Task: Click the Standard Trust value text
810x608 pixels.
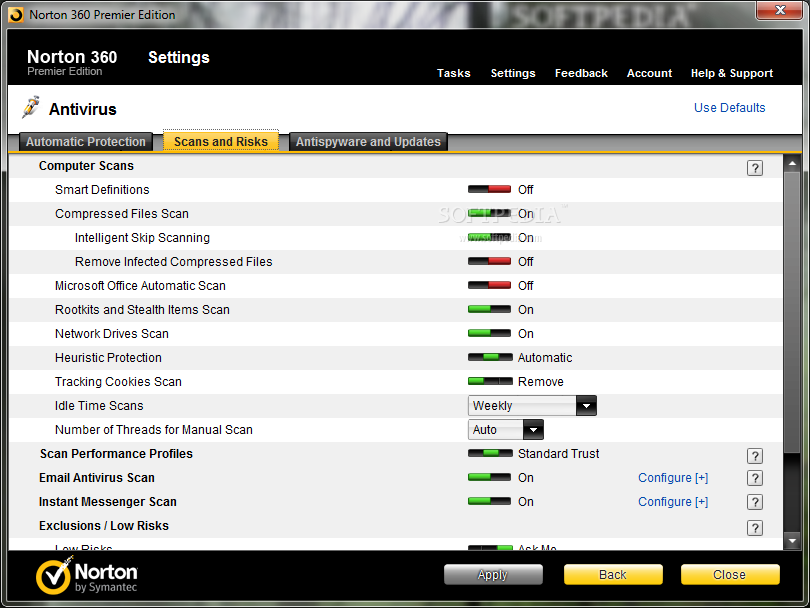Action: click(x=558, y=454)
